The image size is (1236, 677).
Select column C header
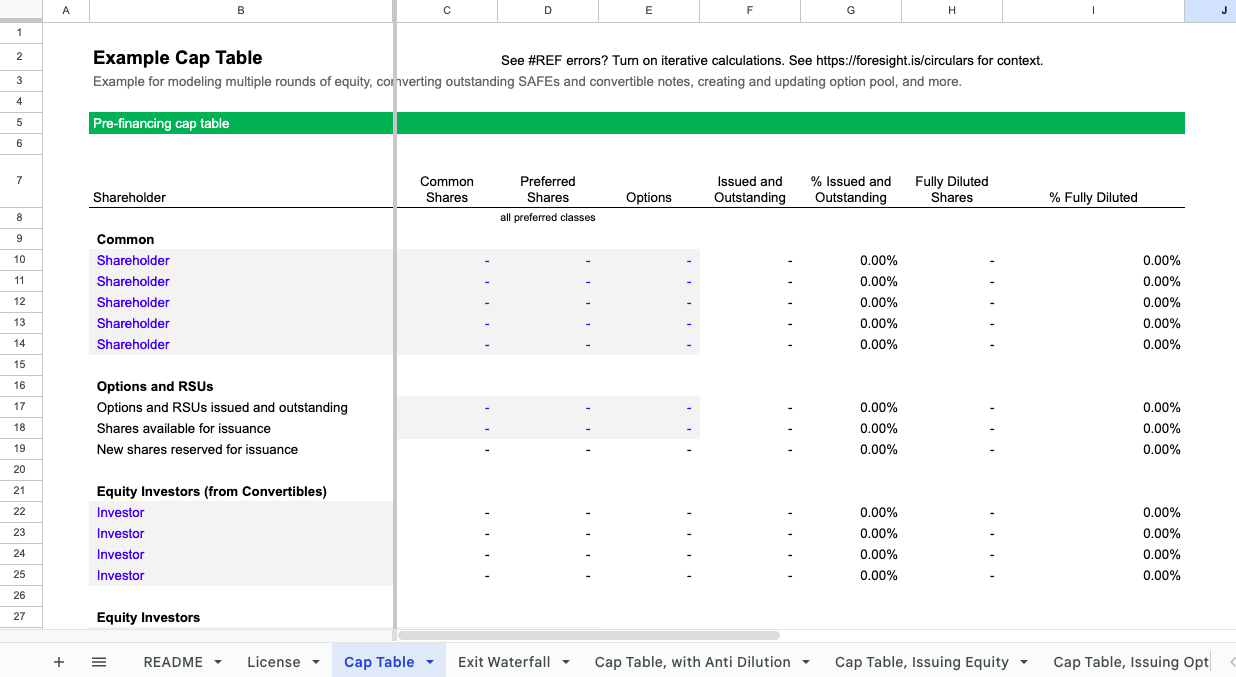447,10
